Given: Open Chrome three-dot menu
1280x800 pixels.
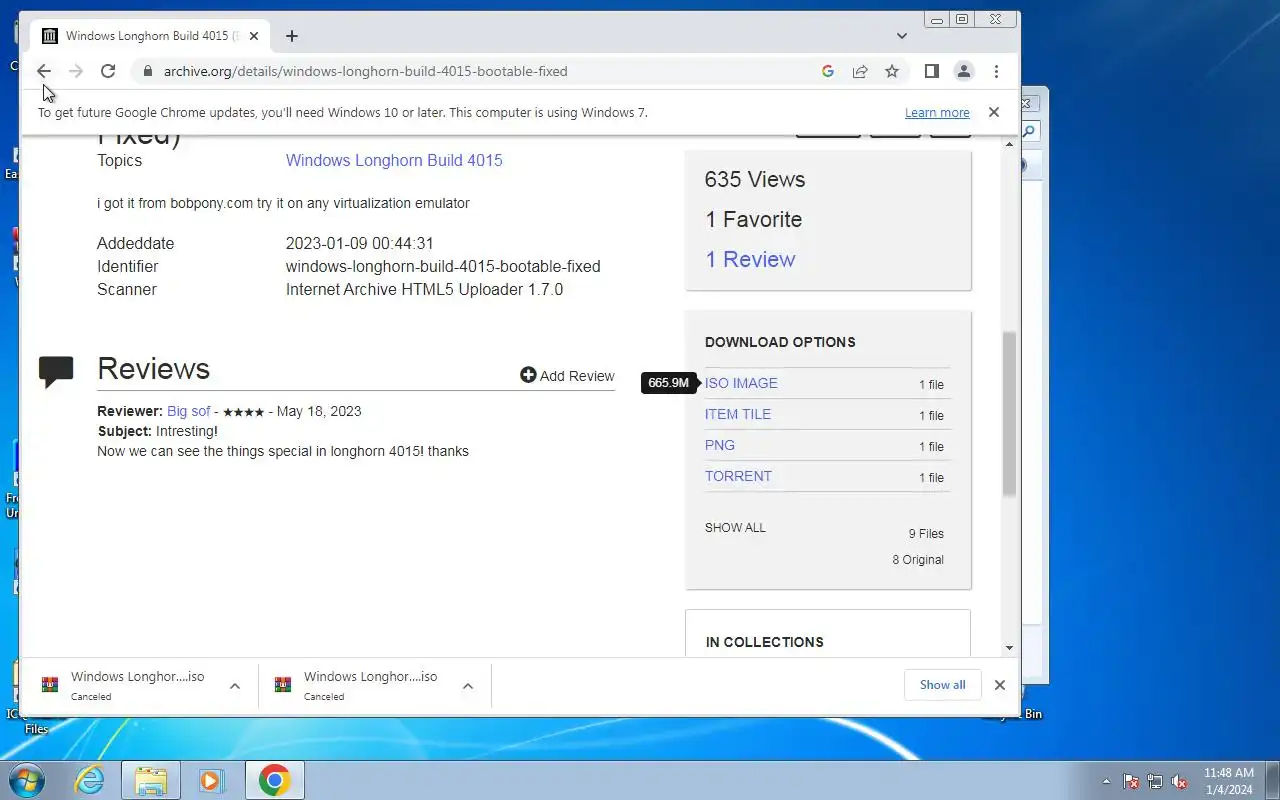Looking at the screenshot, I should [996, 71].
